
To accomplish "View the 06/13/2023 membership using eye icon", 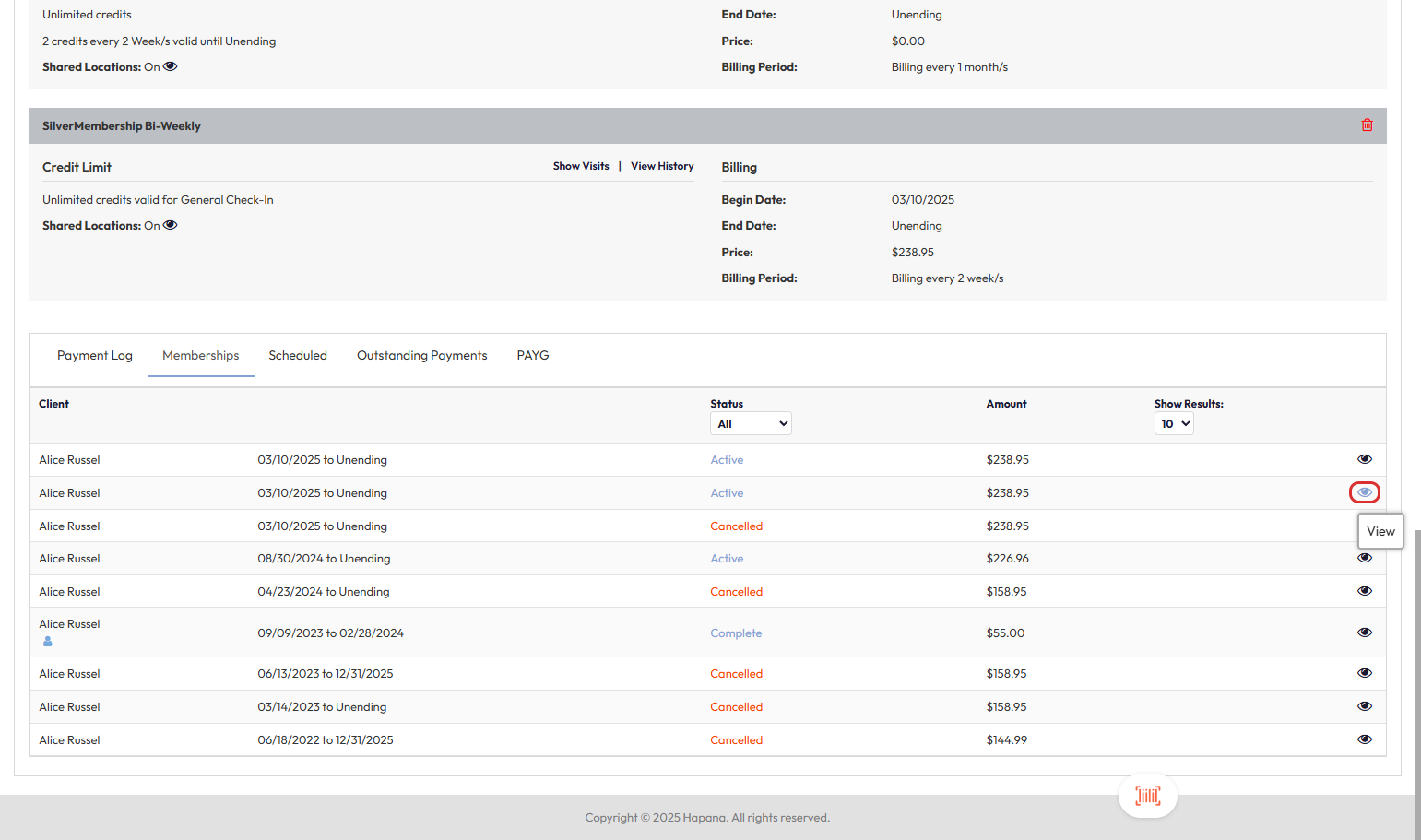I will pyautogui.click(x=1364, y=673).
